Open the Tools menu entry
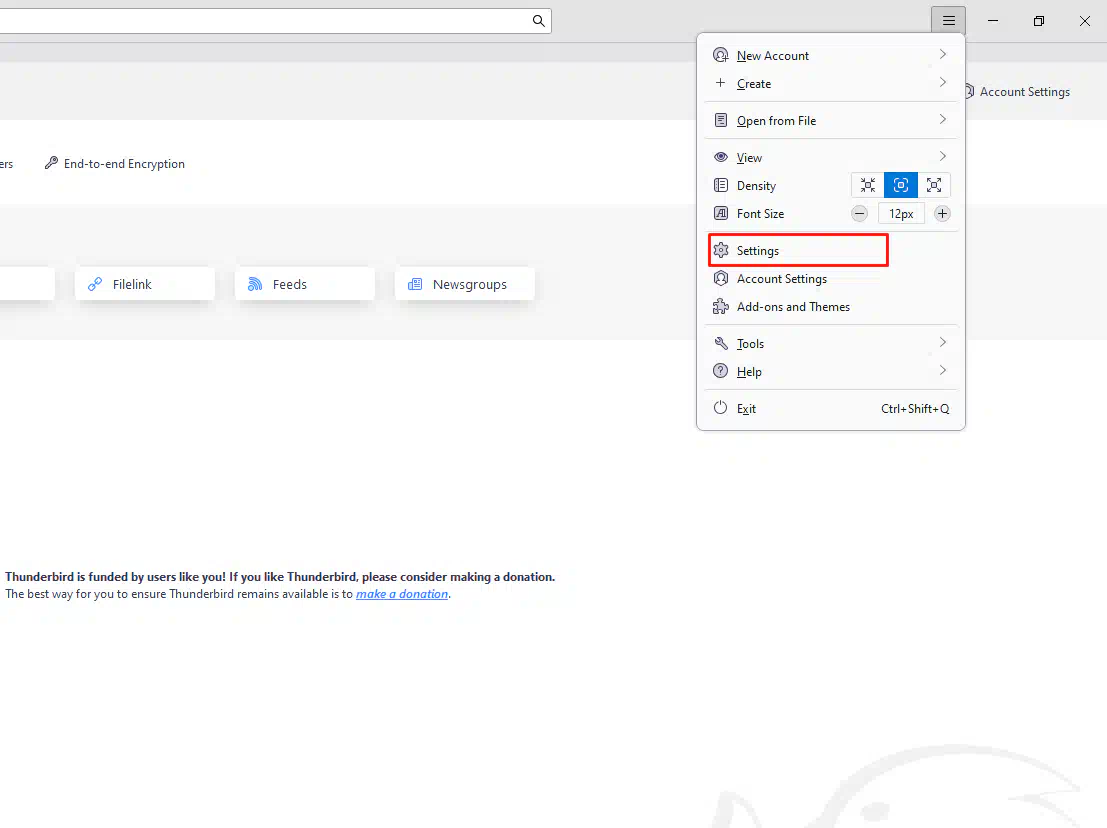This screenshot has width=1107, height=828. click(831, 343)
